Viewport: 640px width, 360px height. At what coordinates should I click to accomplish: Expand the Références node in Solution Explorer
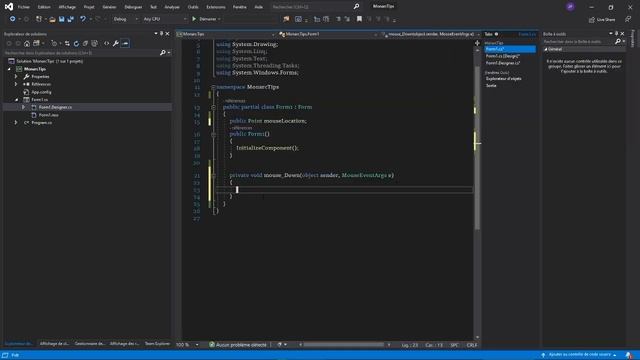(x=16, y=84)
